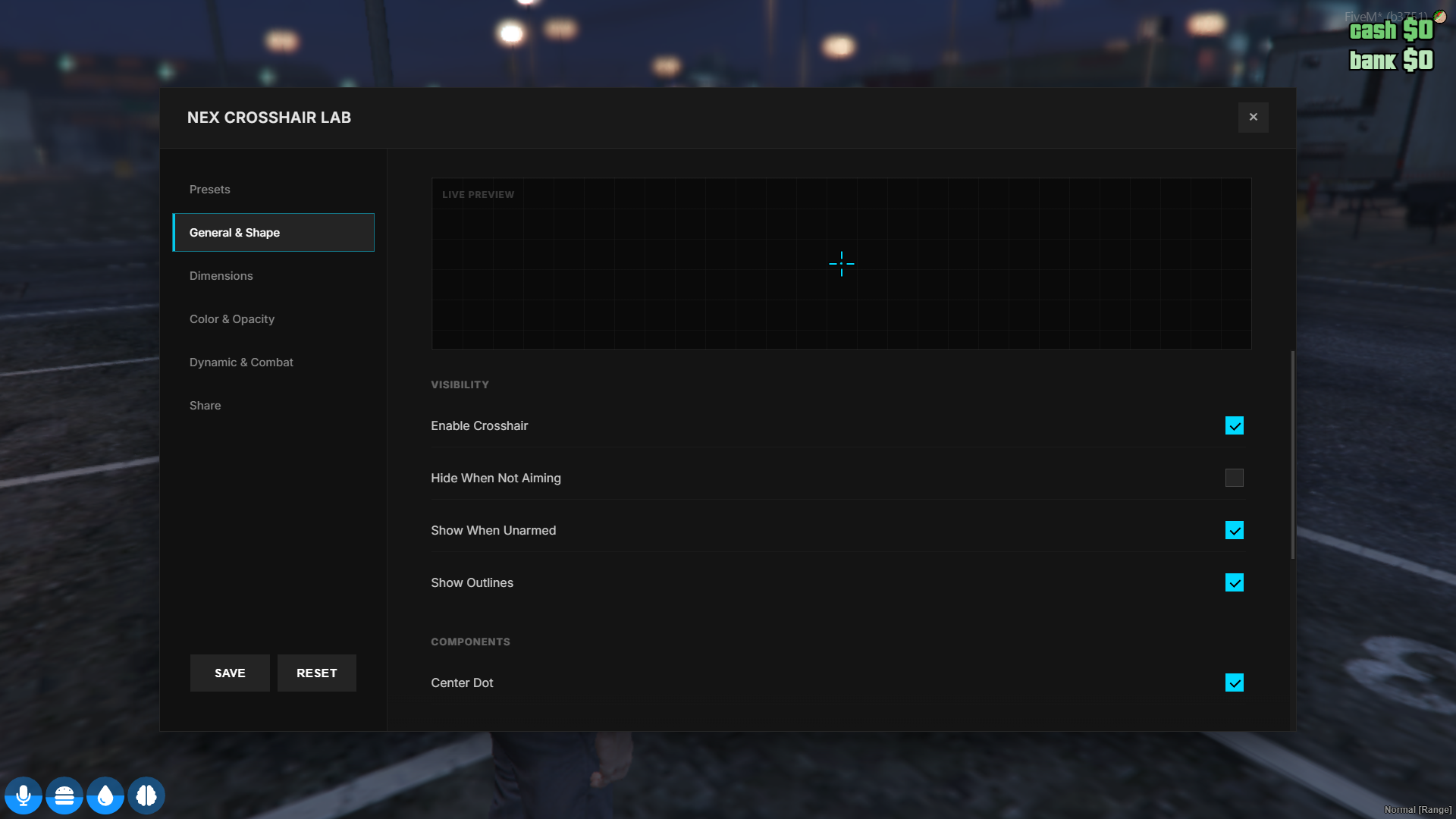Click the cash $0 HUD text

[1391, 30]
